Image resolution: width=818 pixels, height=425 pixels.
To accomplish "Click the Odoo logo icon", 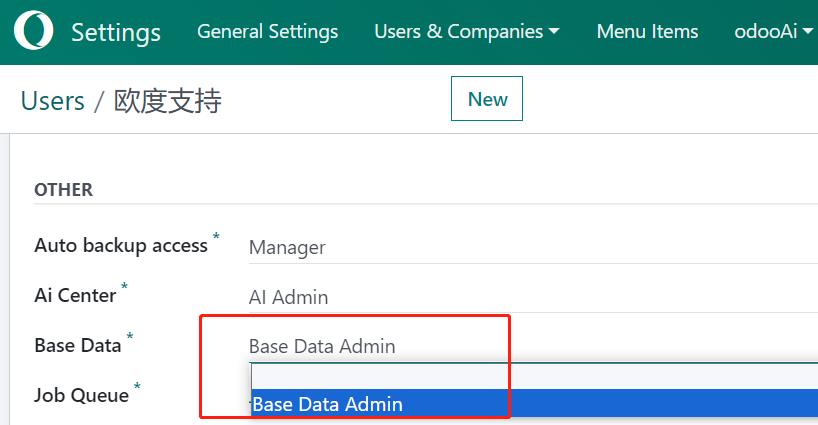I will coord(34,32).
